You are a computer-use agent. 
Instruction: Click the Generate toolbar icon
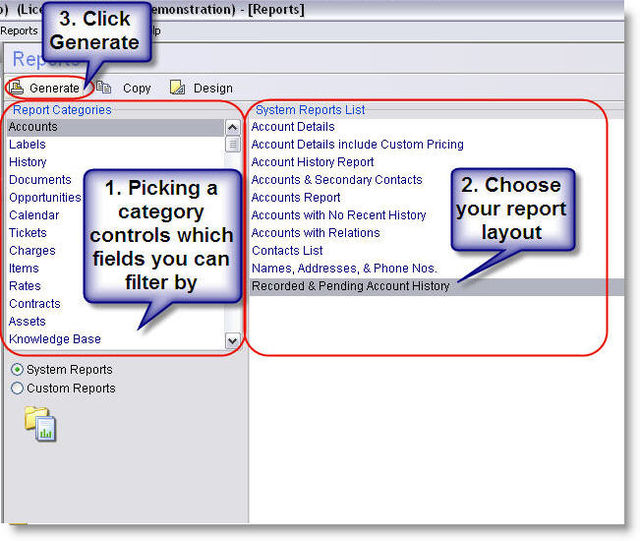[16, 88]
